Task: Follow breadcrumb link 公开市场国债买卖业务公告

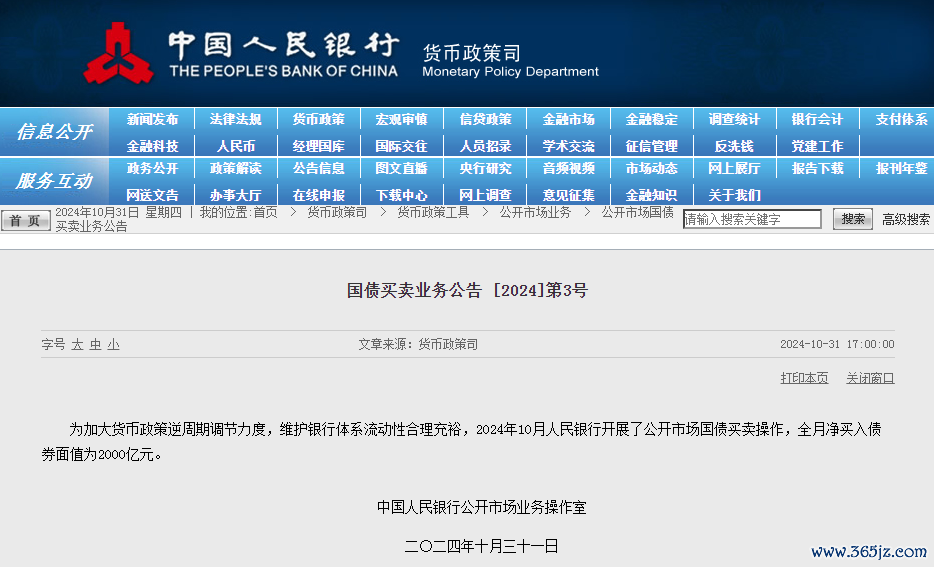Action: [x=637, y=212]
